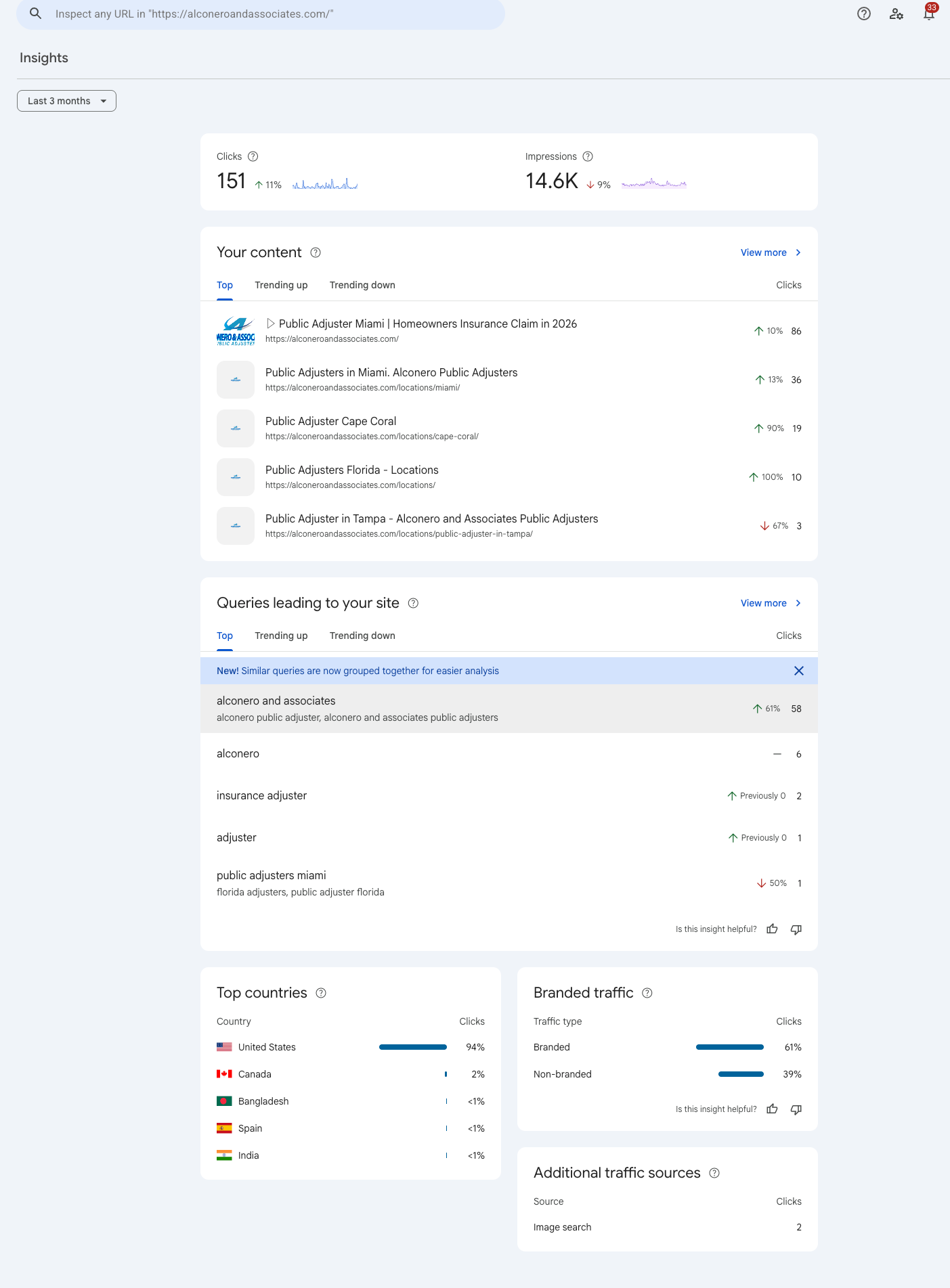
Task: Open View more for Queries section
Action: [x=771, y=603]
